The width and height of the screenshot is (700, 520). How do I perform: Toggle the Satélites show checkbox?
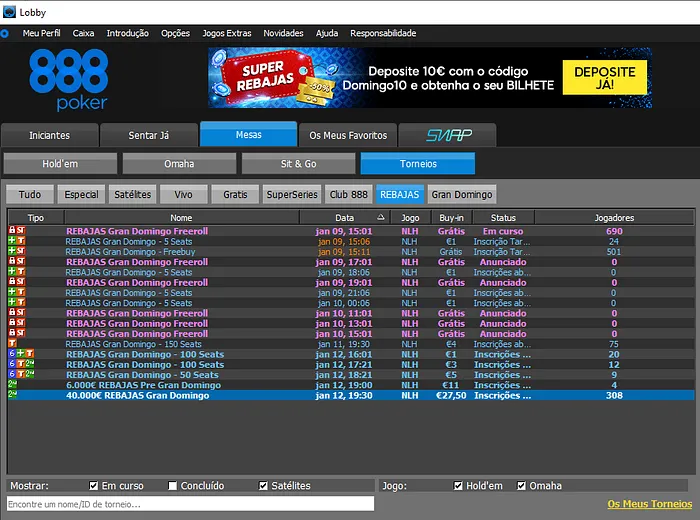263,486
